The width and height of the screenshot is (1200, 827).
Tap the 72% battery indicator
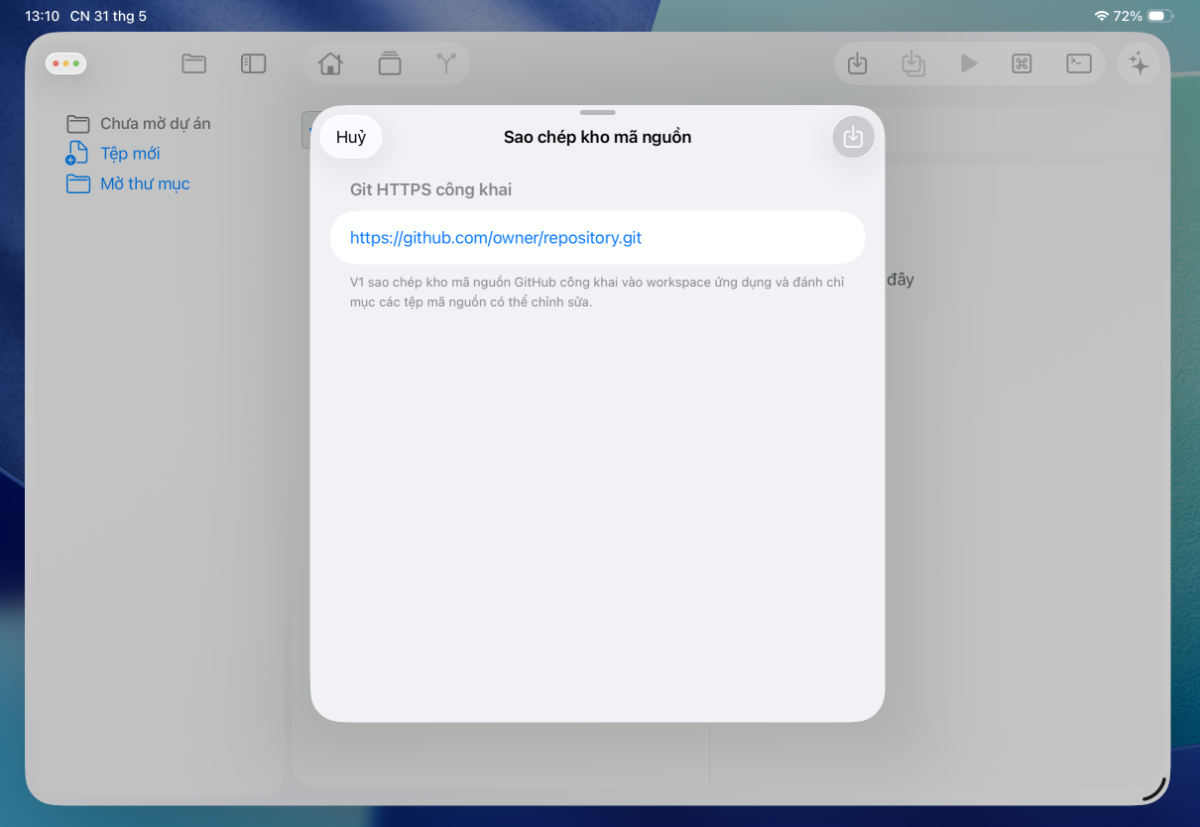coord(1144,16)
